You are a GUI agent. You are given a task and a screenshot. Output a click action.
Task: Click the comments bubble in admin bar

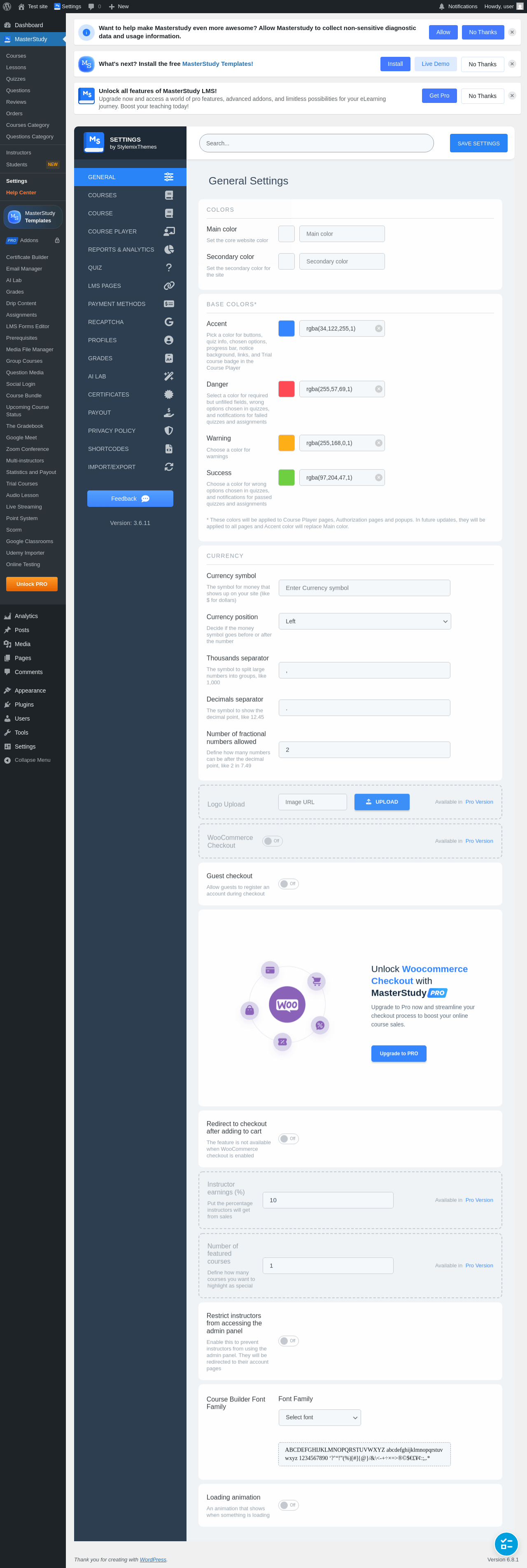point(91,6)
